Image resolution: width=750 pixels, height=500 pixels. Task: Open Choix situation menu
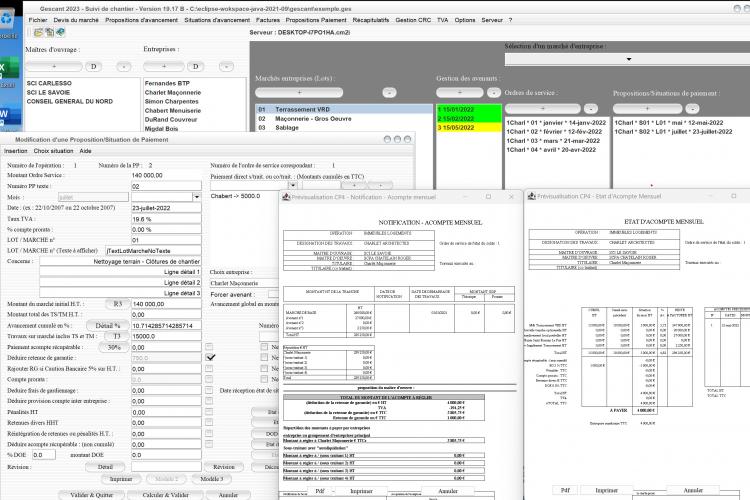[53, 151]
